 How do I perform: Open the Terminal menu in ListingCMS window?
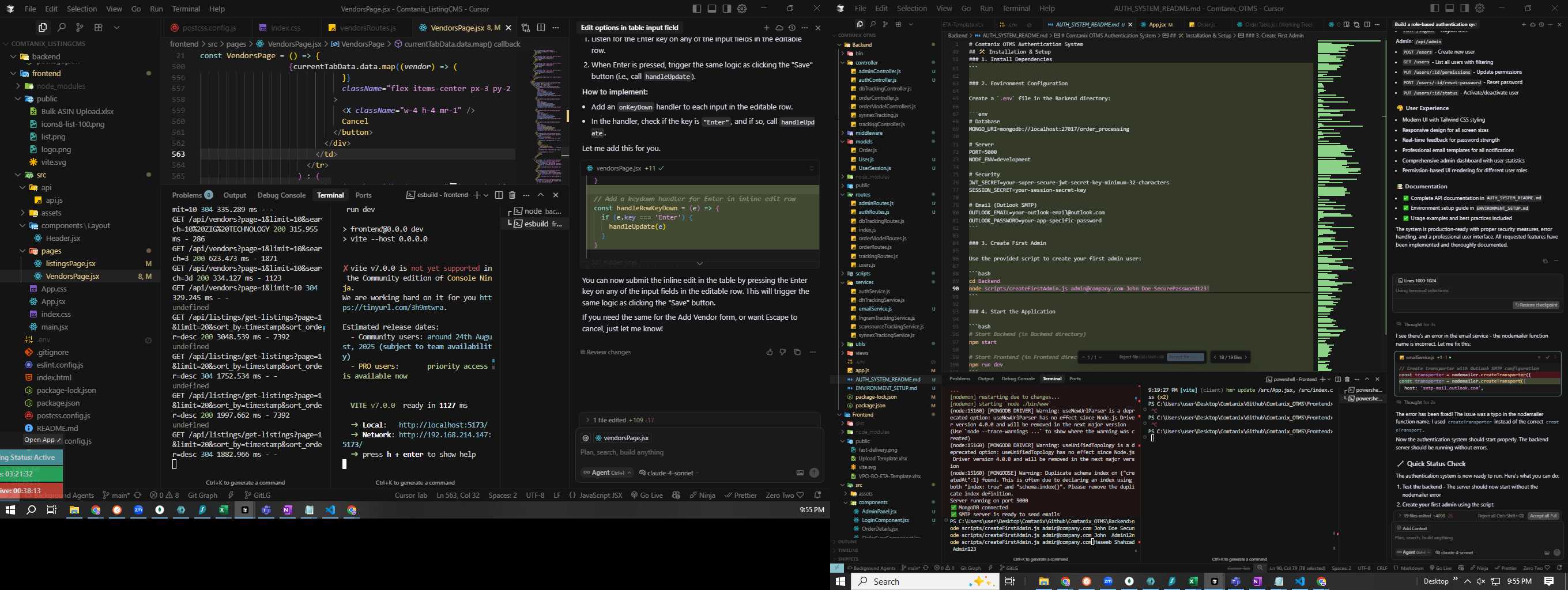[186, 9]
